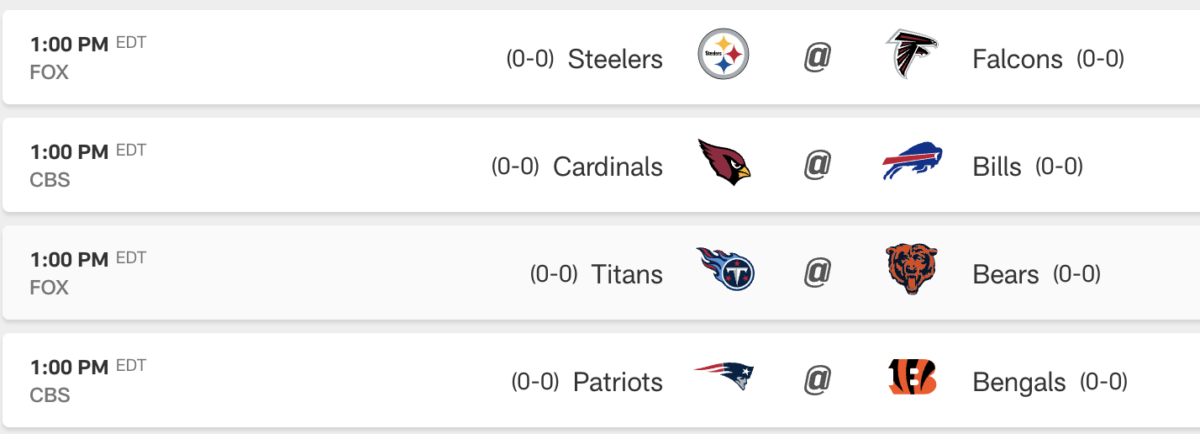Click the Falcons team logo

911,57
